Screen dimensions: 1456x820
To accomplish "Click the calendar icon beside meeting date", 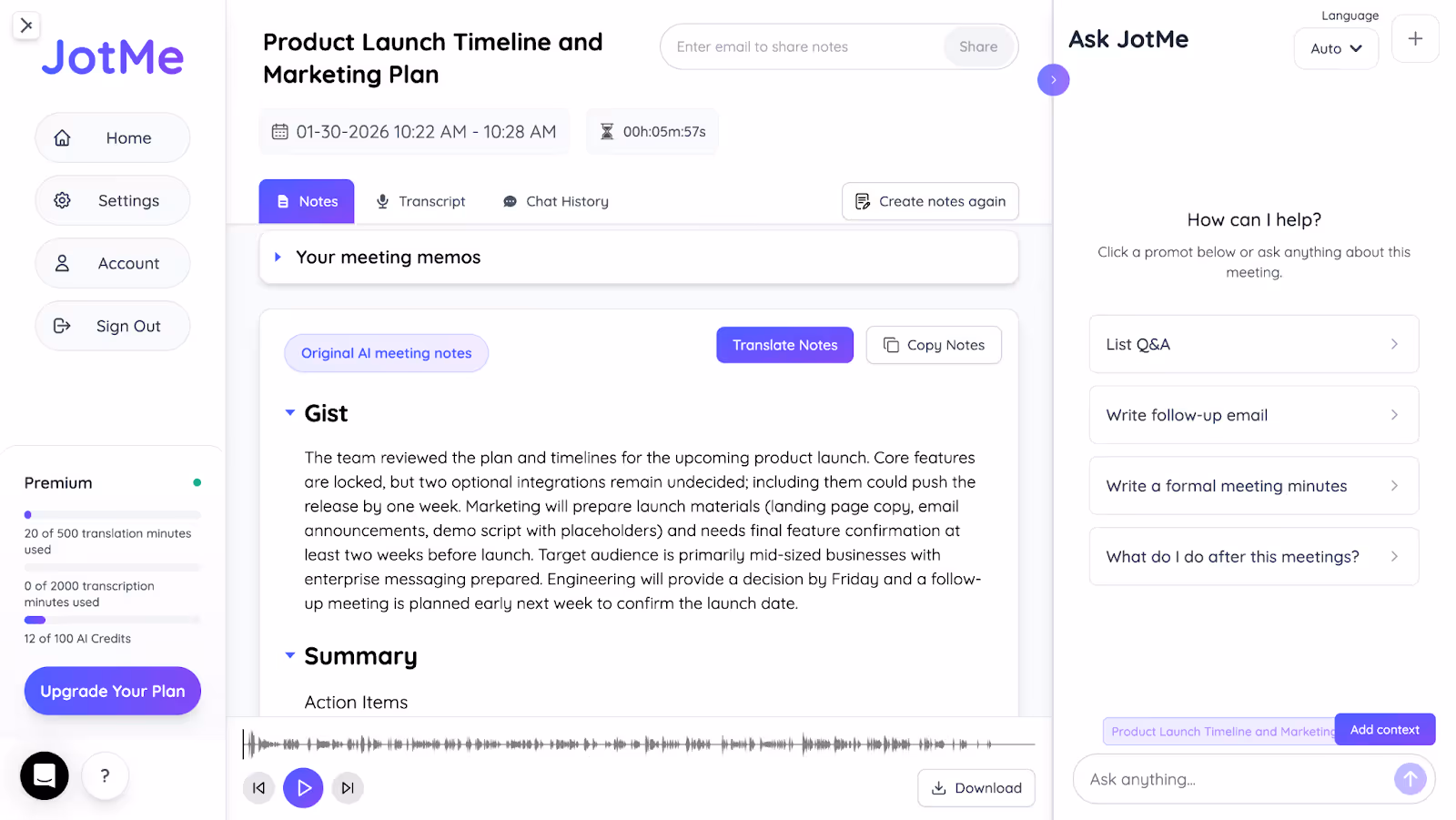I will pyautogui.click(x=280, y=132).
